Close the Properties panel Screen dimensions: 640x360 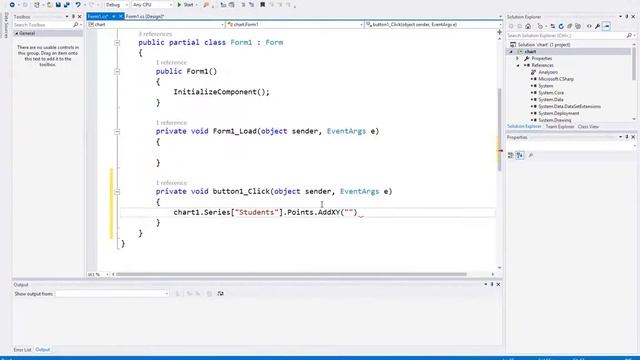tap(633, 137)
